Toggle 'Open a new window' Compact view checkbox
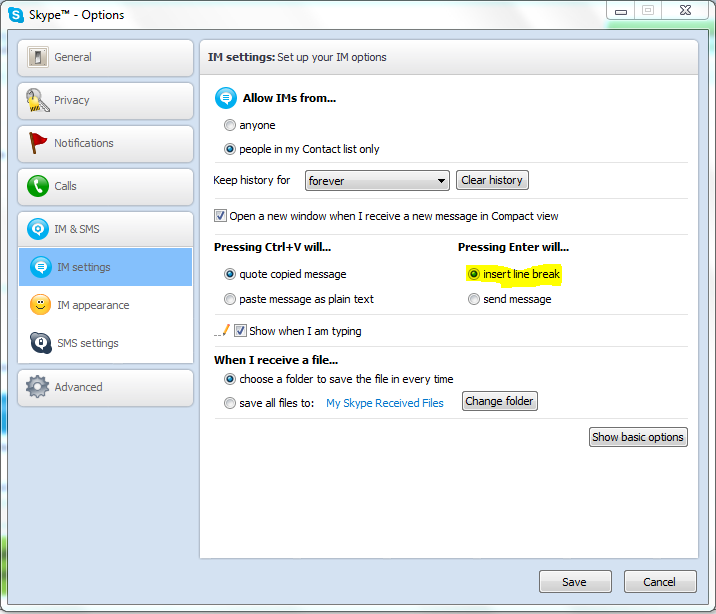The image size is (716, 614). (220, 215)
